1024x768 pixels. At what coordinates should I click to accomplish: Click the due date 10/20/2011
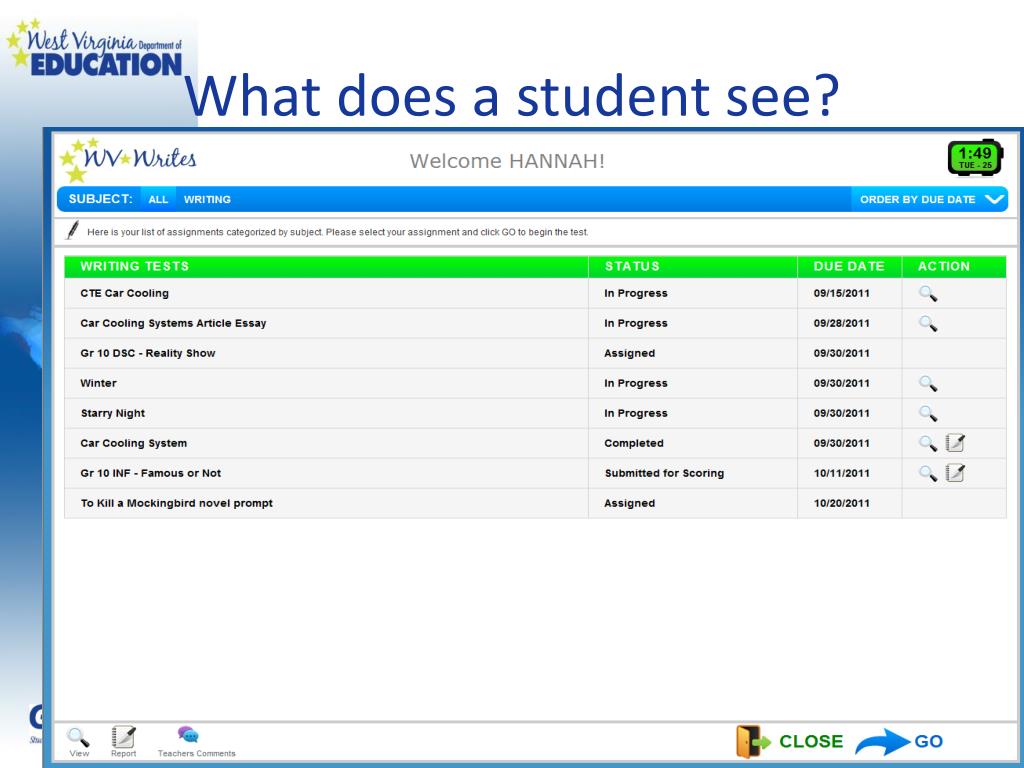pyautogui.click(x=842, y=504)
